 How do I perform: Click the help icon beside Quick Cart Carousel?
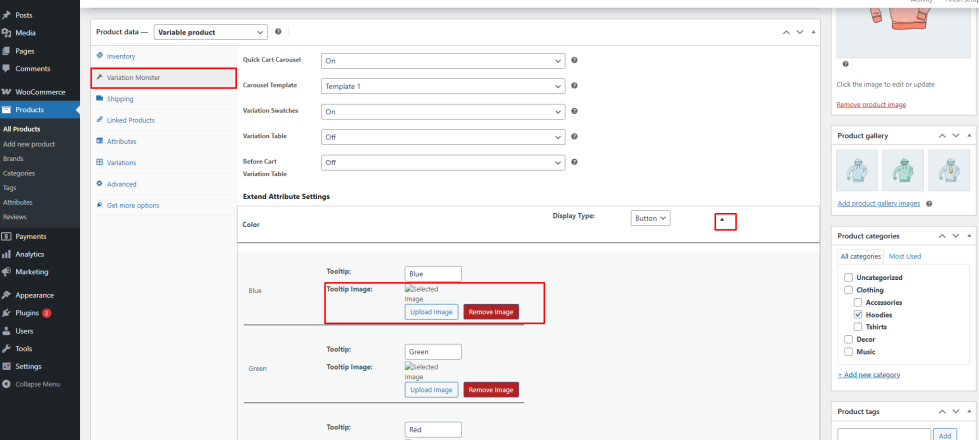coord(575,60)
